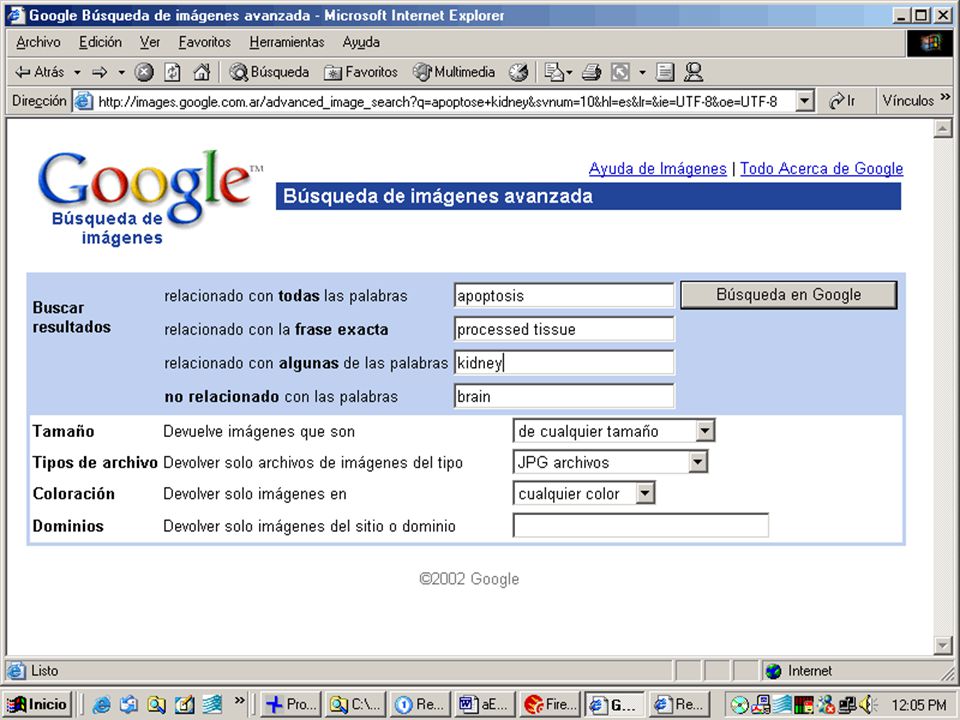The image size is (960, 720).
Task: Open the Archivo menu
Action: pyautogui.click(x=38, y=42)
